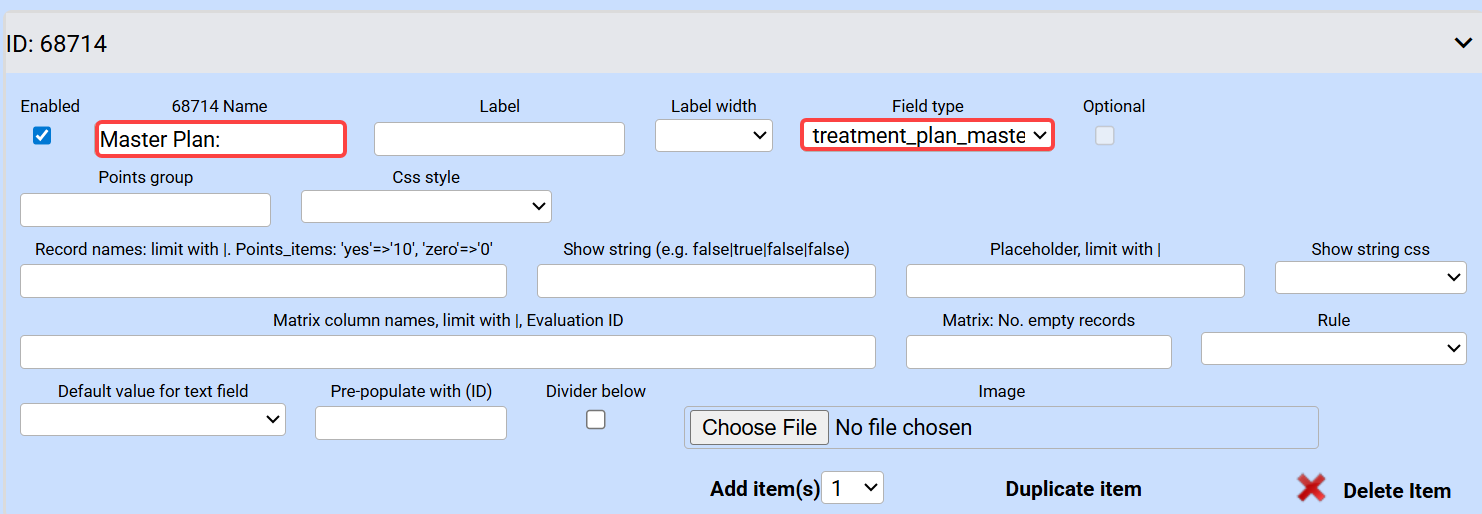This screenshot has width=1482, height=514.
Task: Focus the Label text input
Action: click(x=499, y=139)
